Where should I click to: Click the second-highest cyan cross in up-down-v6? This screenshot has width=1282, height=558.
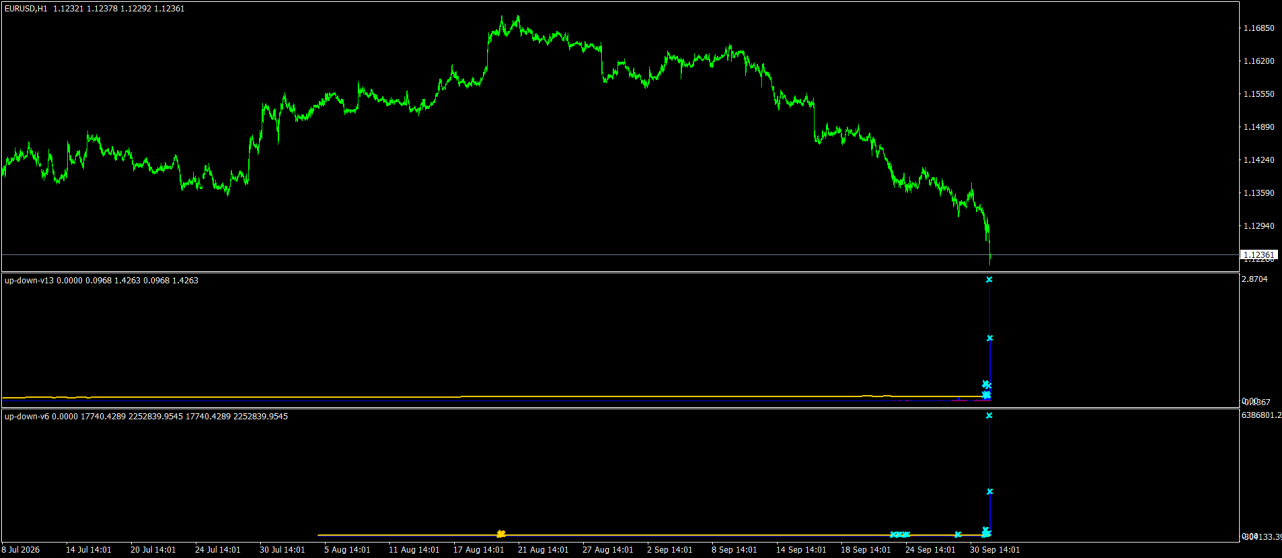pyautogui.click(x=989, y=492)
